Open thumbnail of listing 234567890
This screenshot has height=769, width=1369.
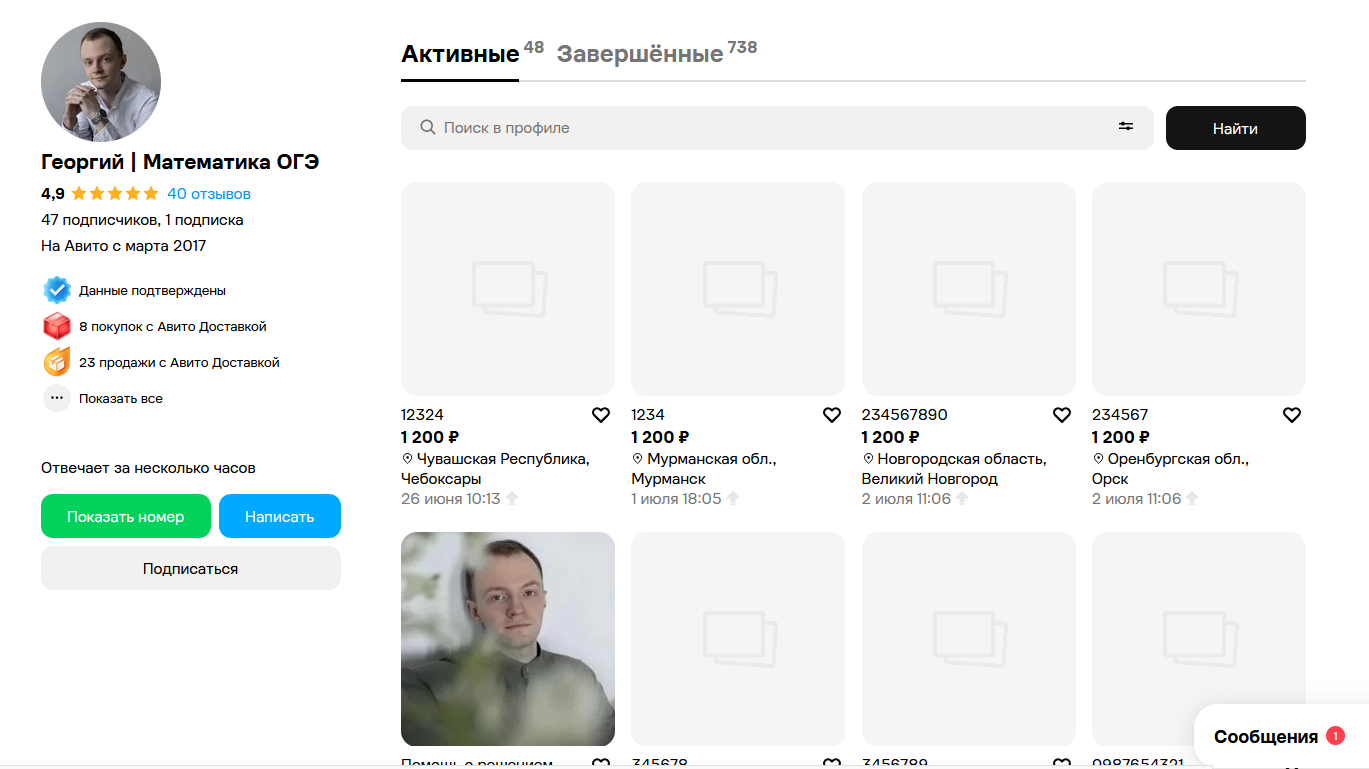969,289
